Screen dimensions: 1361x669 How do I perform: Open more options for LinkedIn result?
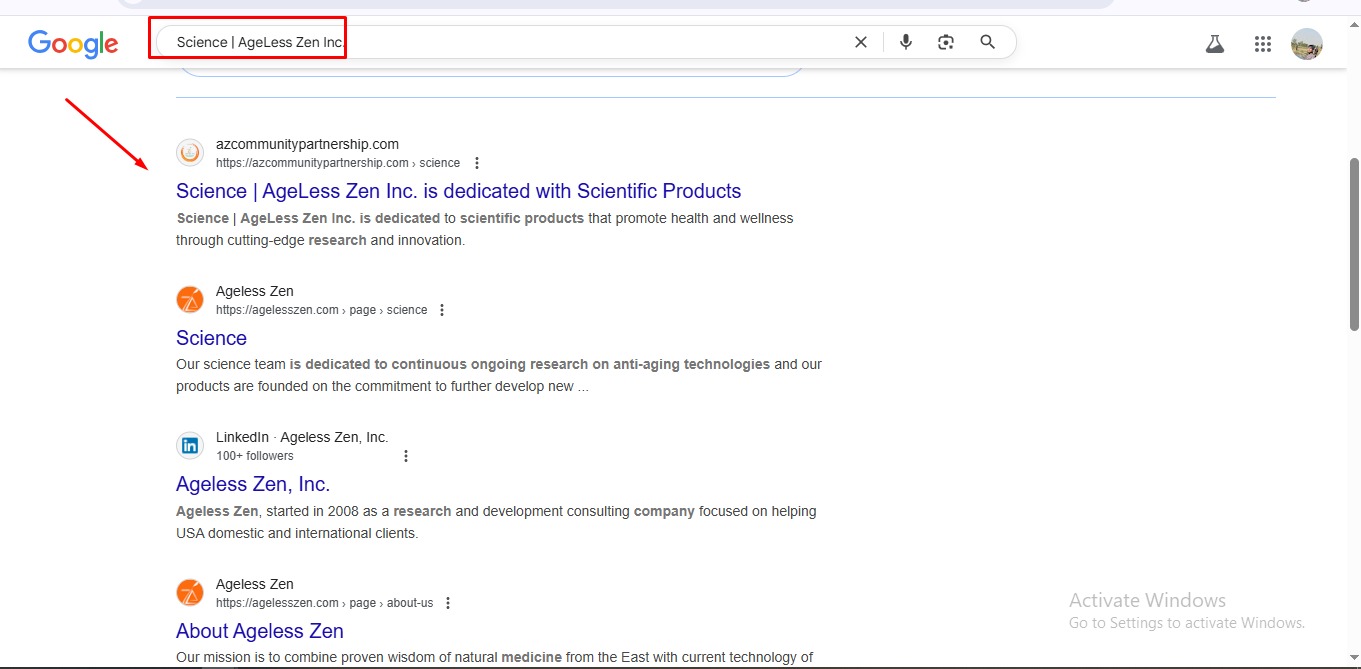406,456
